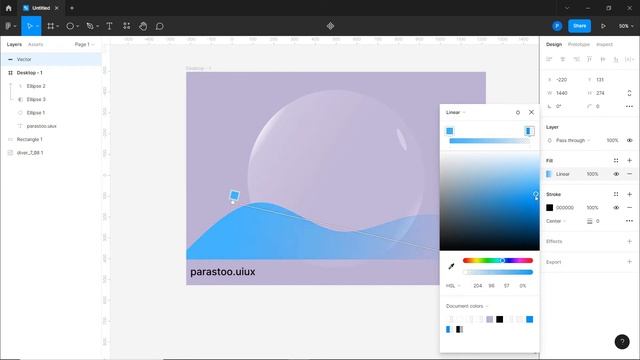This screenshot has width=640, height=360.
Task: Click the user avatar P
Action: (x=557, y=26)
